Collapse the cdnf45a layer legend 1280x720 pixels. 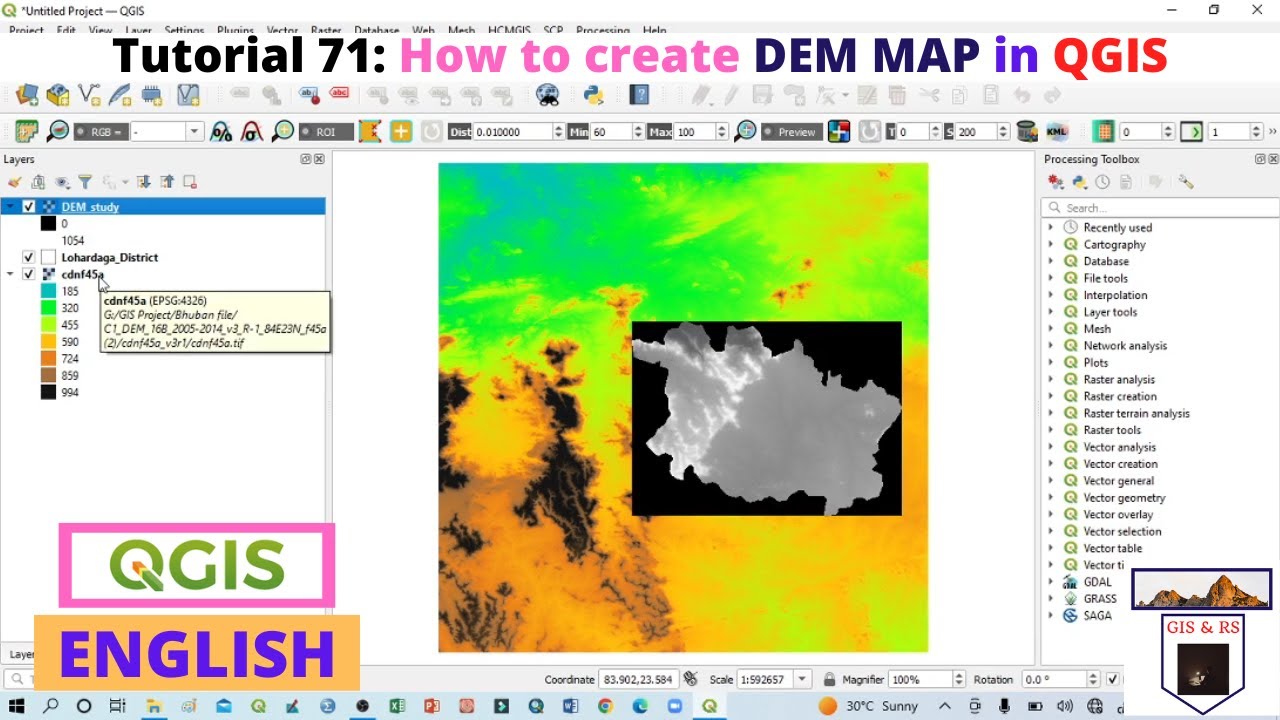click(10, 274)
